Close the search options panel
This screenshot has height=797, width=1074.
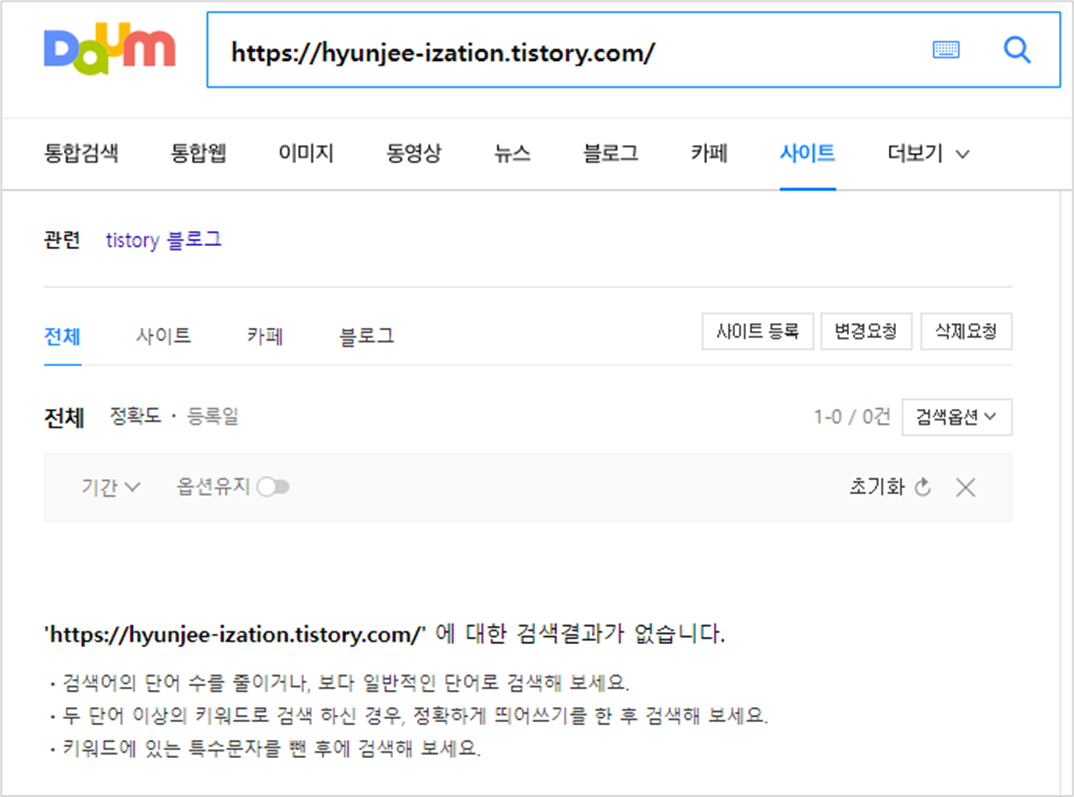(x=966, y=487)
